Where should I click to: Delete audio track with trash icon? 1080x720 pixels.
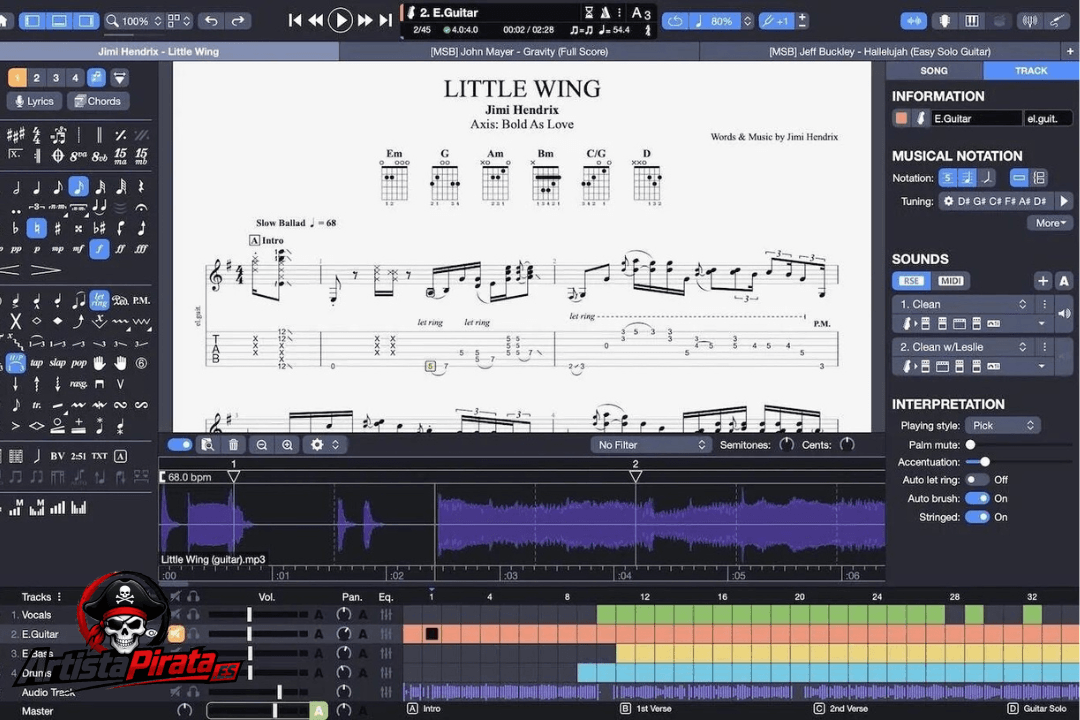(x=233, y=445)
